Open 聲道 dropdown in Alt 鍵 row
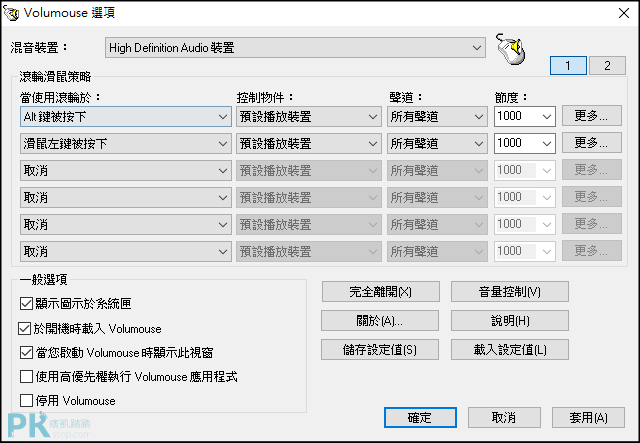This screenshot has width=640, height=443. tap(437, 117)
